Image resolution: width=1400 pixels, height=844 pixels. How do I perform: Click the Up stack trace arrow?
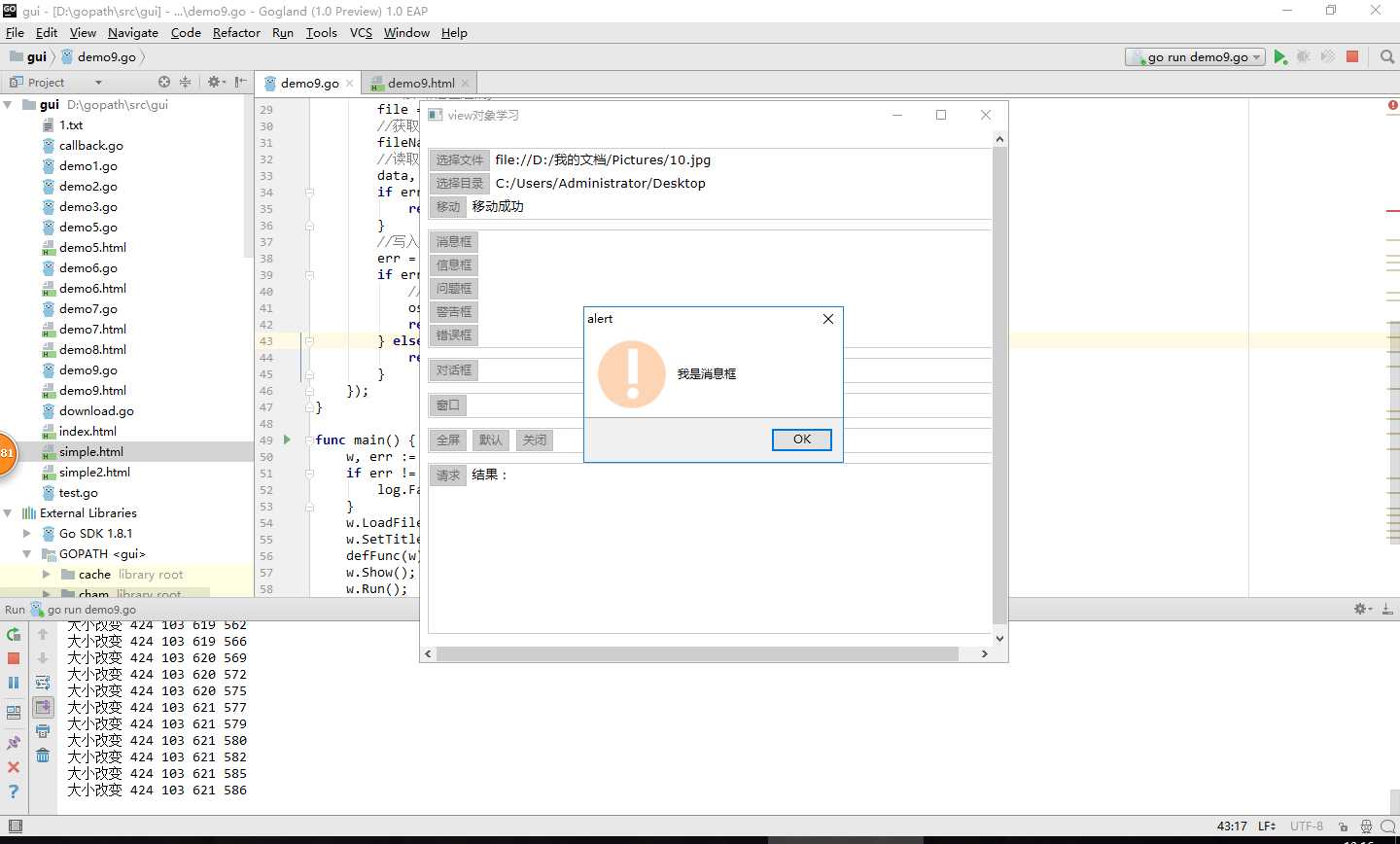coord(43,634)
